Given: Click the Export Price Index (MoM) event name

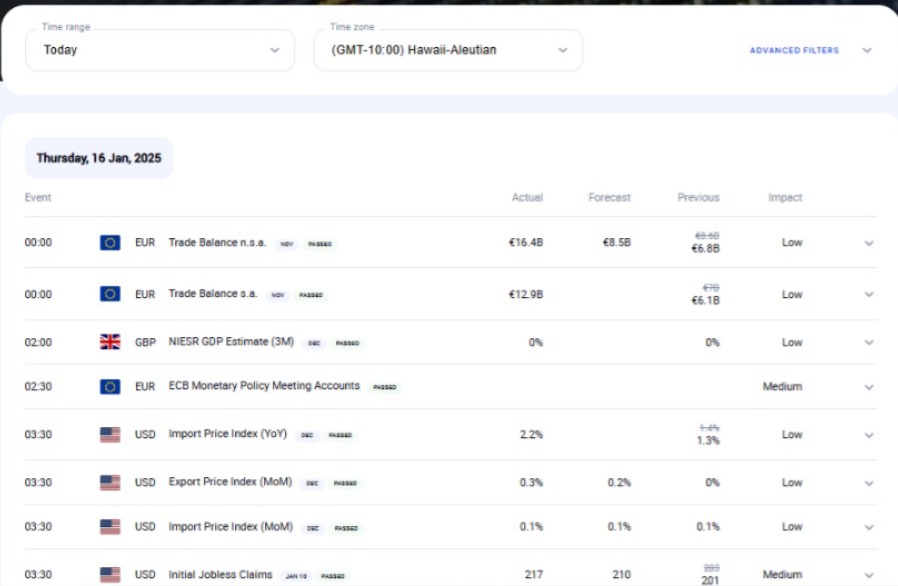Looking at the screenshot, I should click(x=230, y=482).
